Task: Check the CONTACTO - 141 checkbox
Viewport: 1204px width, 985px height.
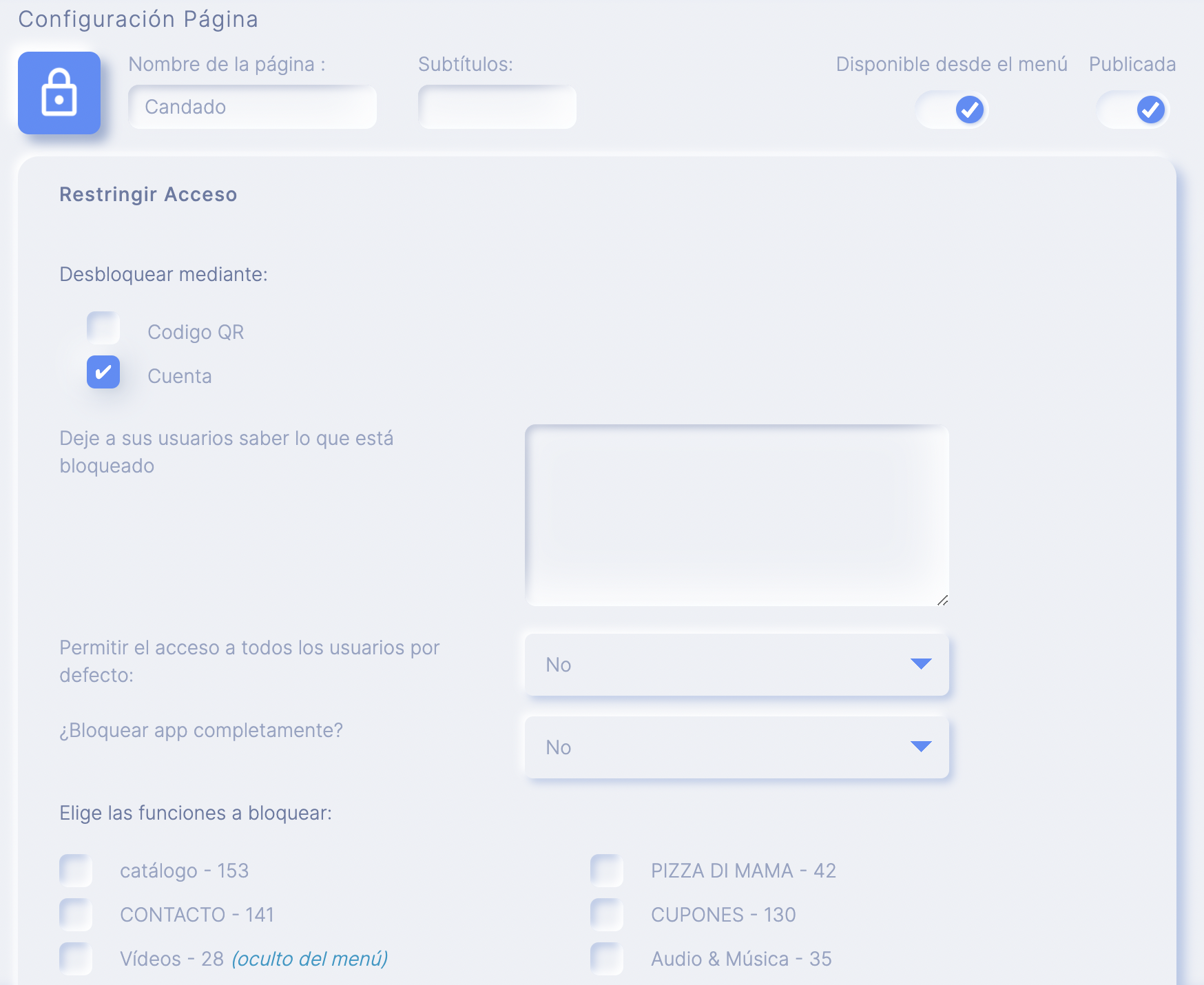Action: click(x=76, y=915)
